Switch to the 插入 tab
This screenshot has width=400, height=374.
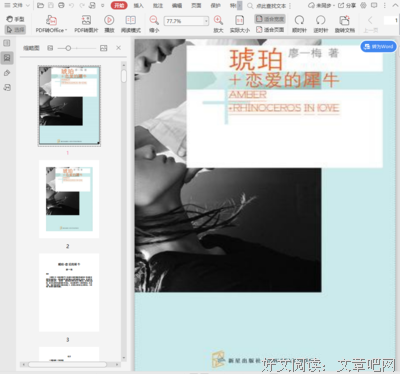(x=138, y=5)
